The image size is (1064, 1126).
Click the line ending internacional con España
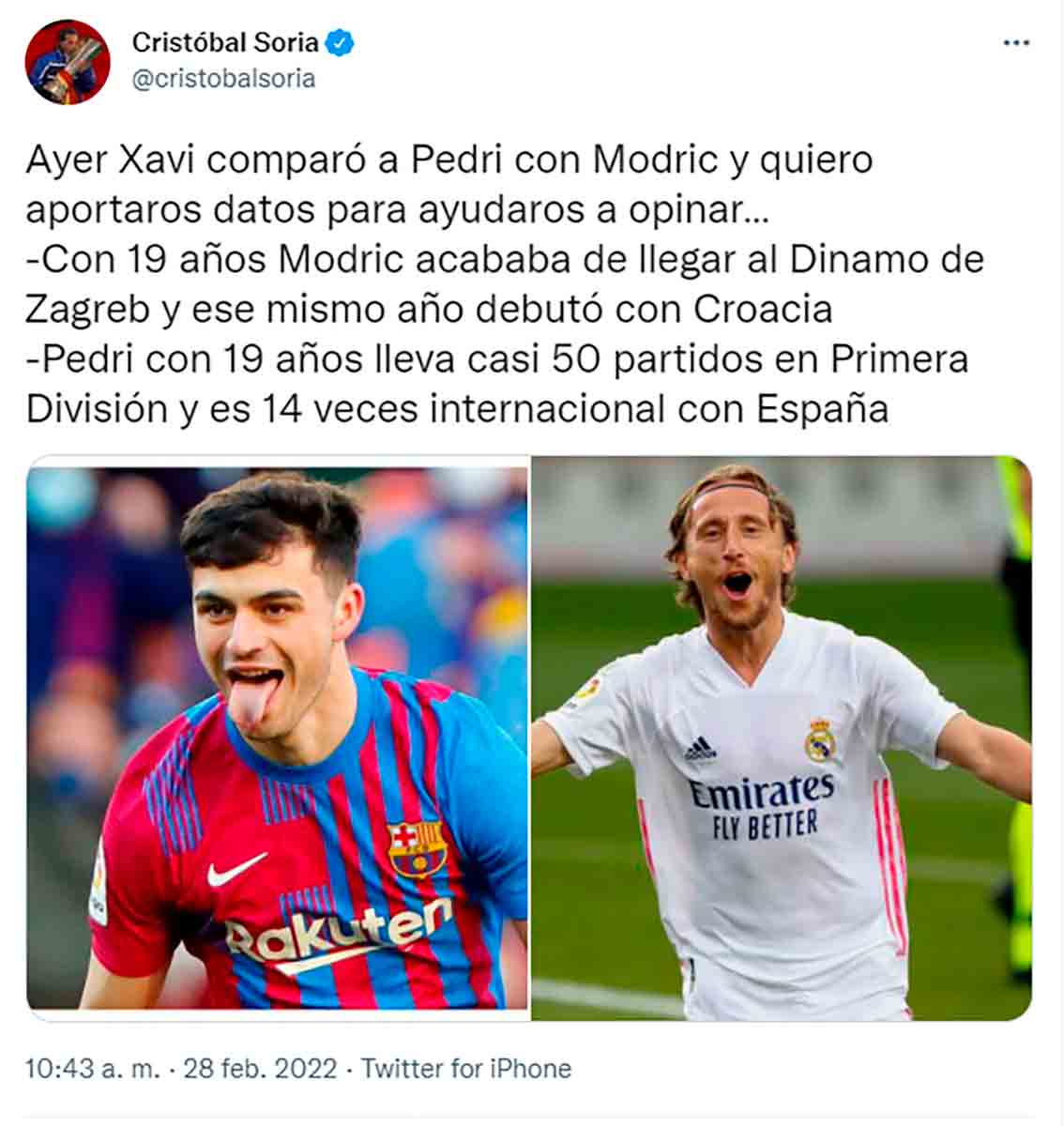(x=457, y=409)
